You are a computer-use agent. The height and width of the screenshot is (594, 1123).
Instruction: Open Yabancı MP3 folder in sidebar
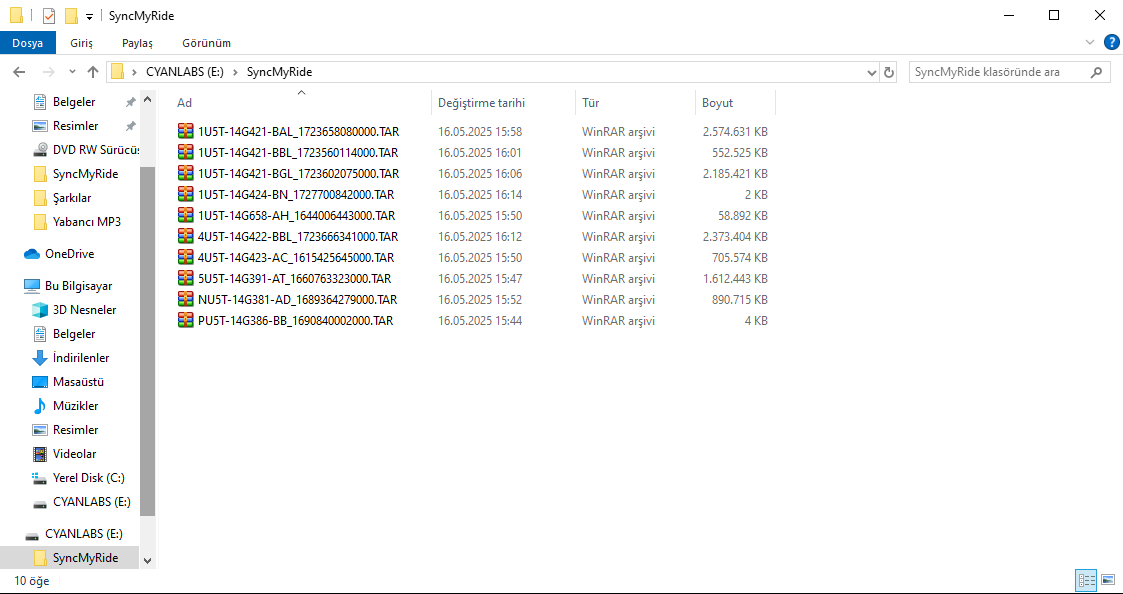click(87, 221)
